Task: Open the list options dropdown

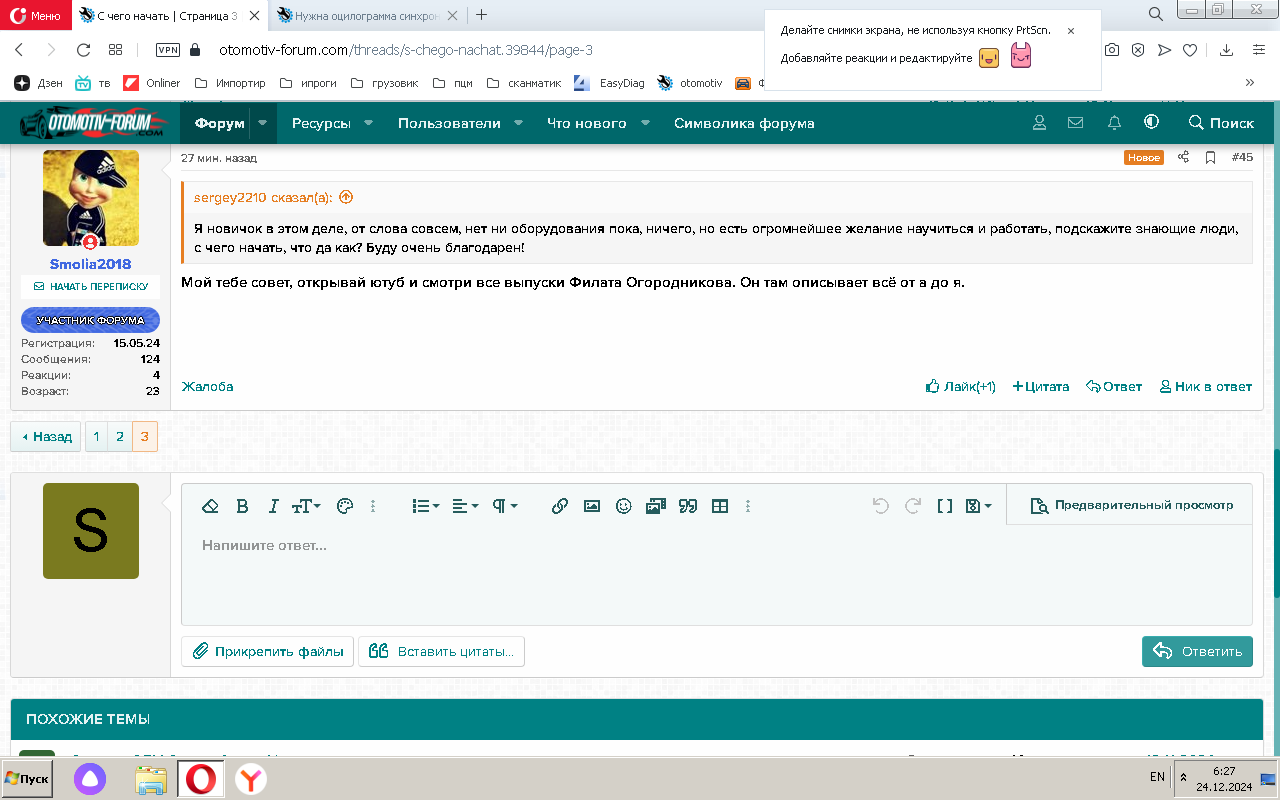Action: coord(426,507)
